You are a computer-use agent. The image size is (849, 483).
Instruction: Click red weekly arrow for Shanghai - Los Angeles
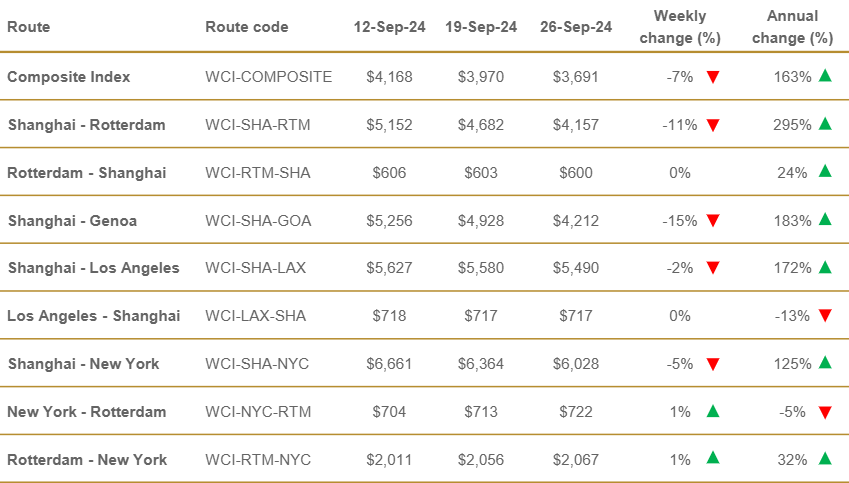point(713,268)
